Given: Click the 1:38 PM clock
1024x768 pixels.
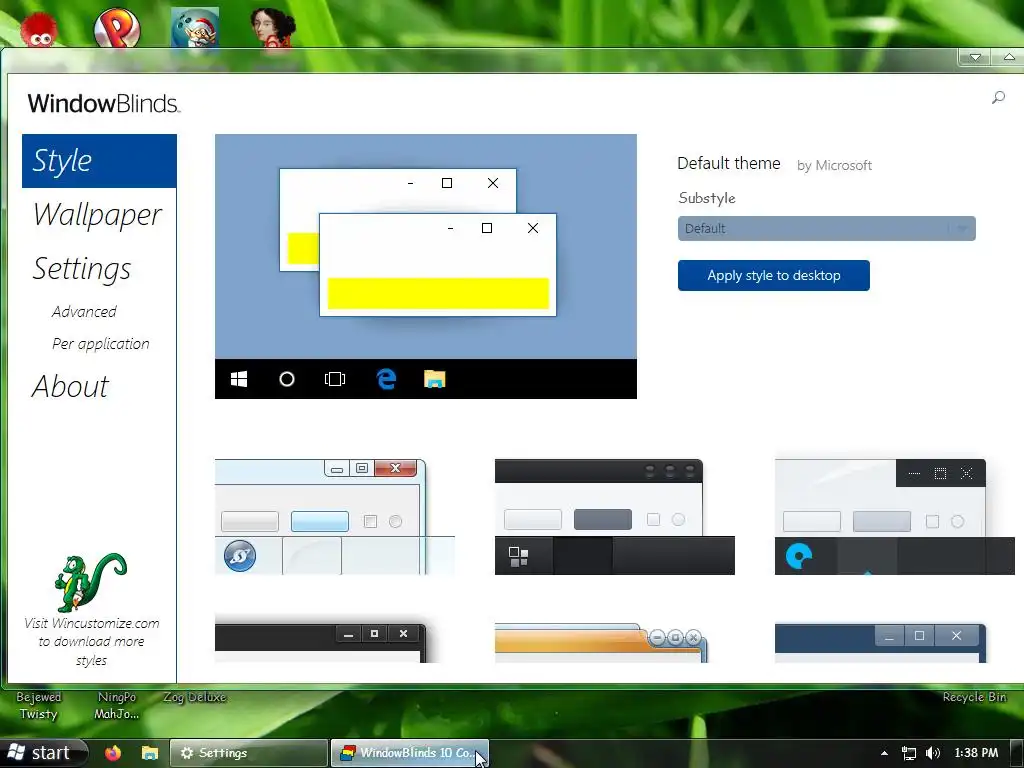Looking at the screenshot, I should (x=976, y=753).
